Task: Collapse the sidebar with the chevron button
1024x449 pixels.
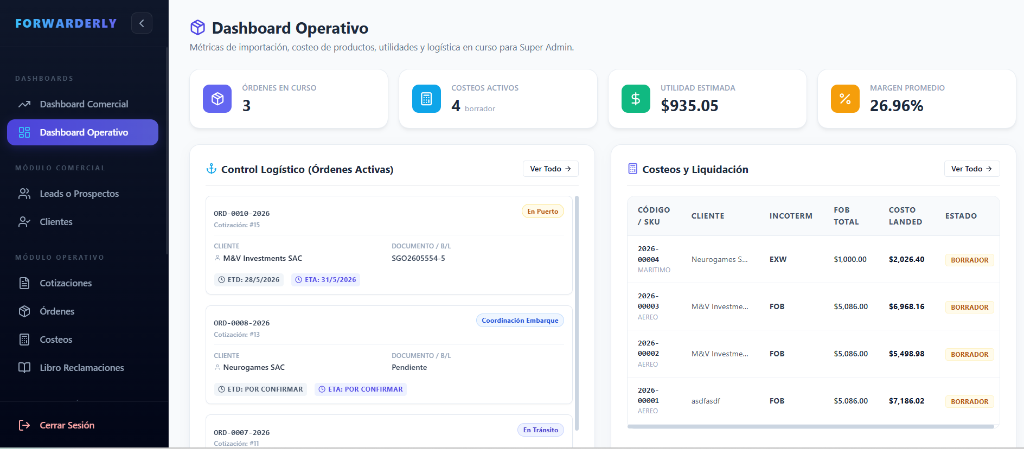Action: point(142,23)
